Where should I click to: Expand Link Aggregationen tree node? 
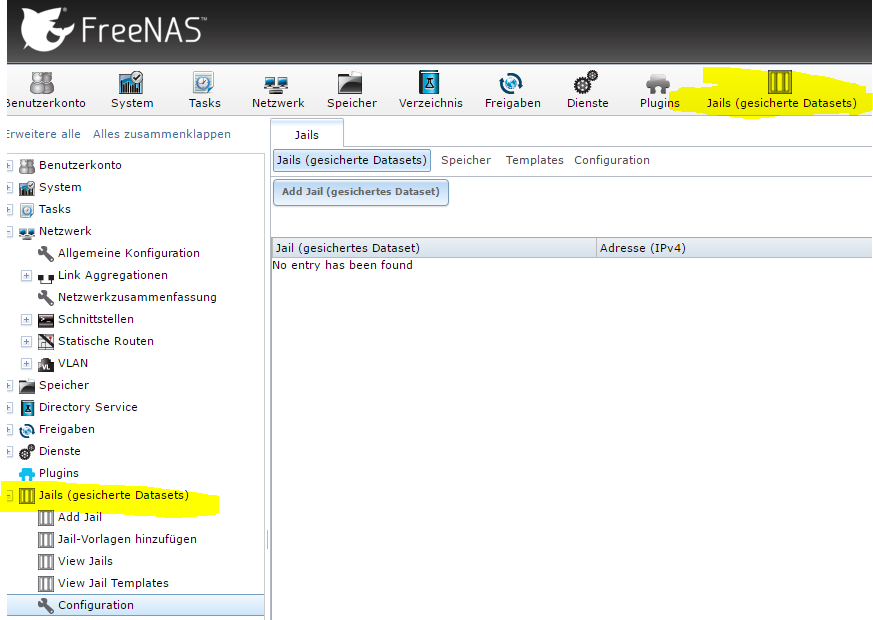[26, 275]
